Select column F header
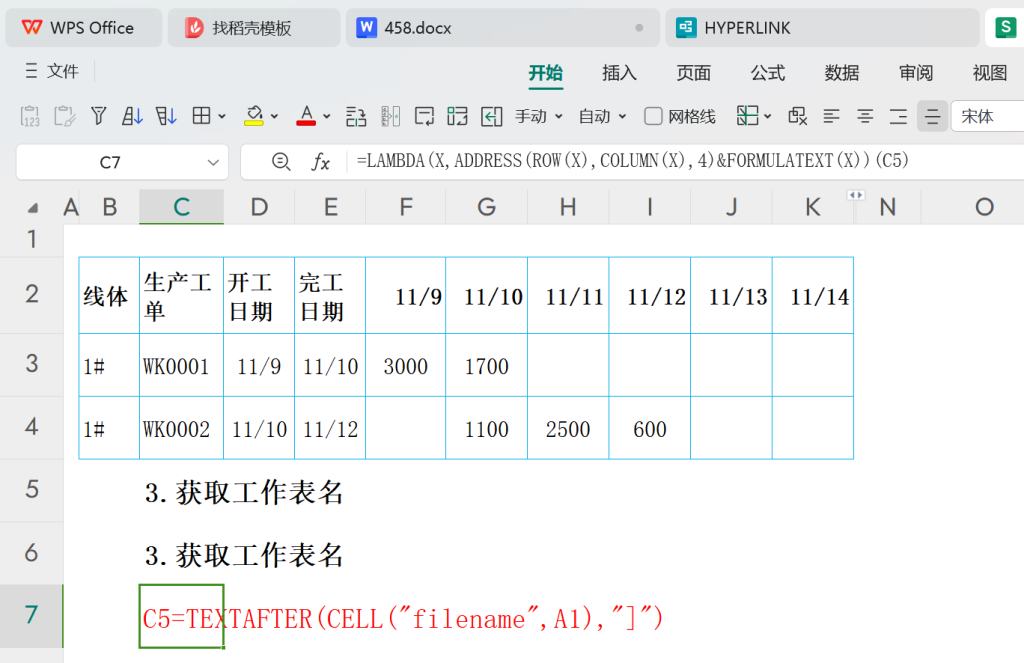The image size is (1024, 663). click(x=406, y=207)
